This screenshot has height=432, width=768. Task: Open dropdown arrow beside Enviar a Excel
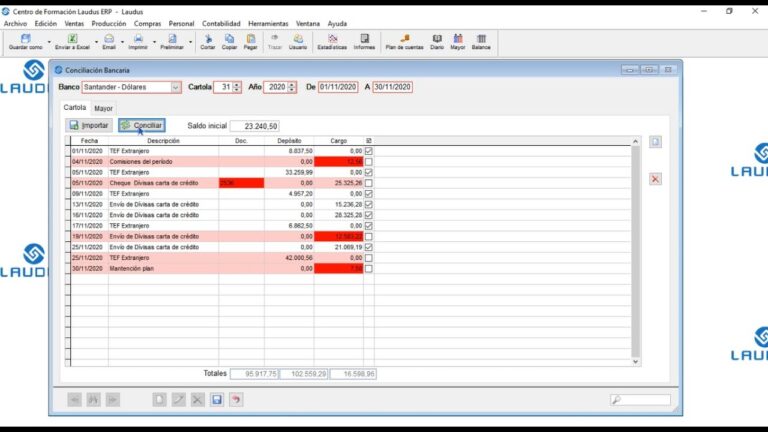[x=96, y=42]
